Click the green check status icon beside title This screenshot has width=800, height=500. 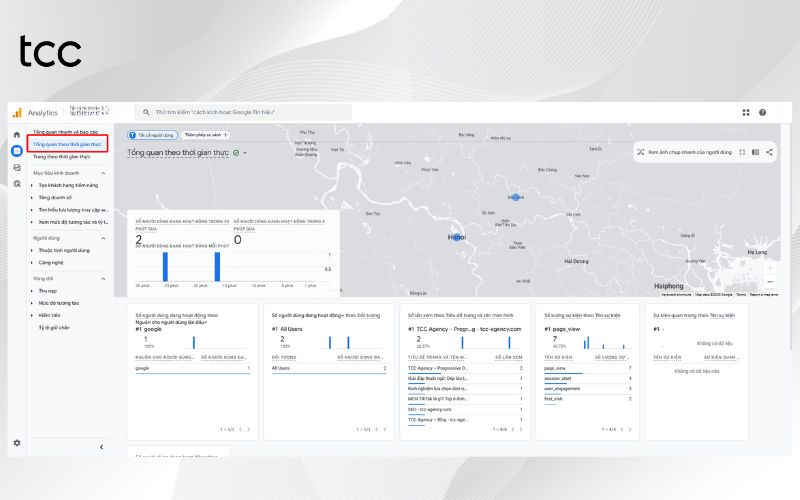[236, 153]
